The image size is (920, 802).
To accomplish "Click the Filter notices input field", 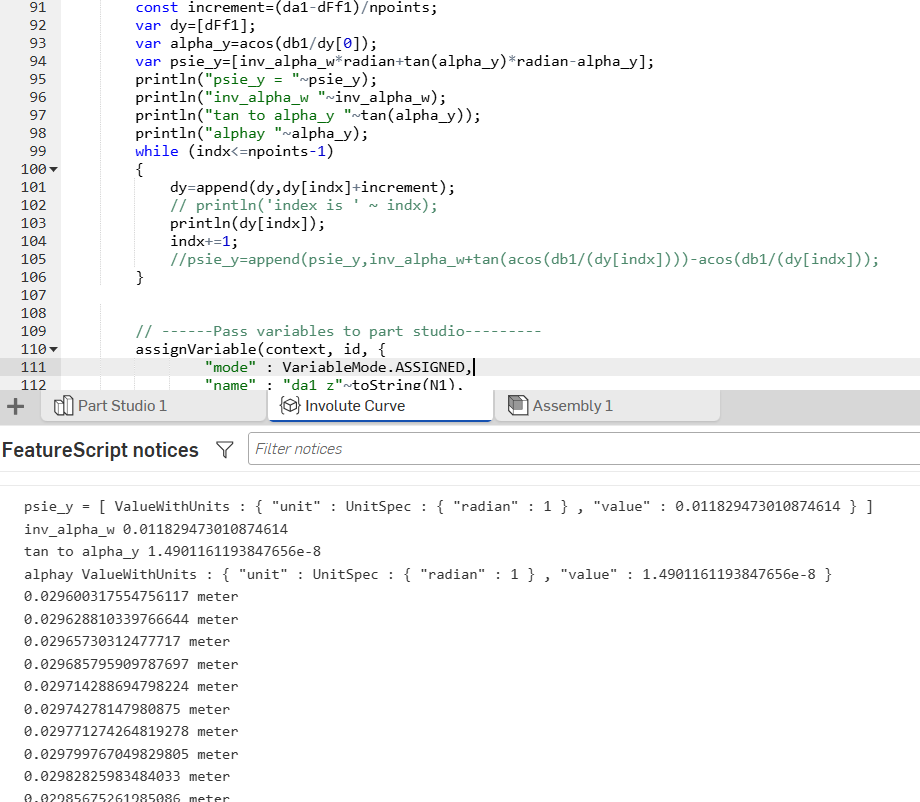I will [584, 449].
